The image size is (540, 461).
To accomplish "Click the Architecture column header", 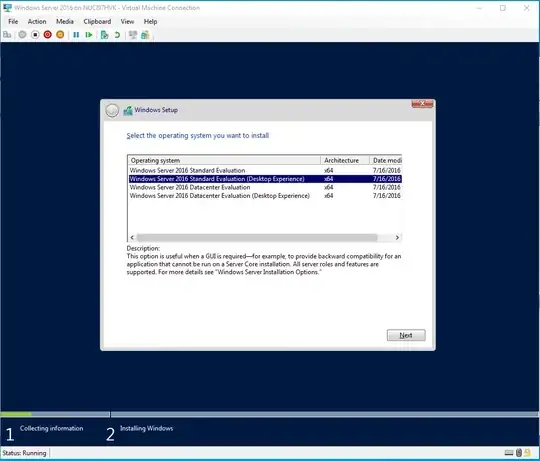I will [345, 160].
